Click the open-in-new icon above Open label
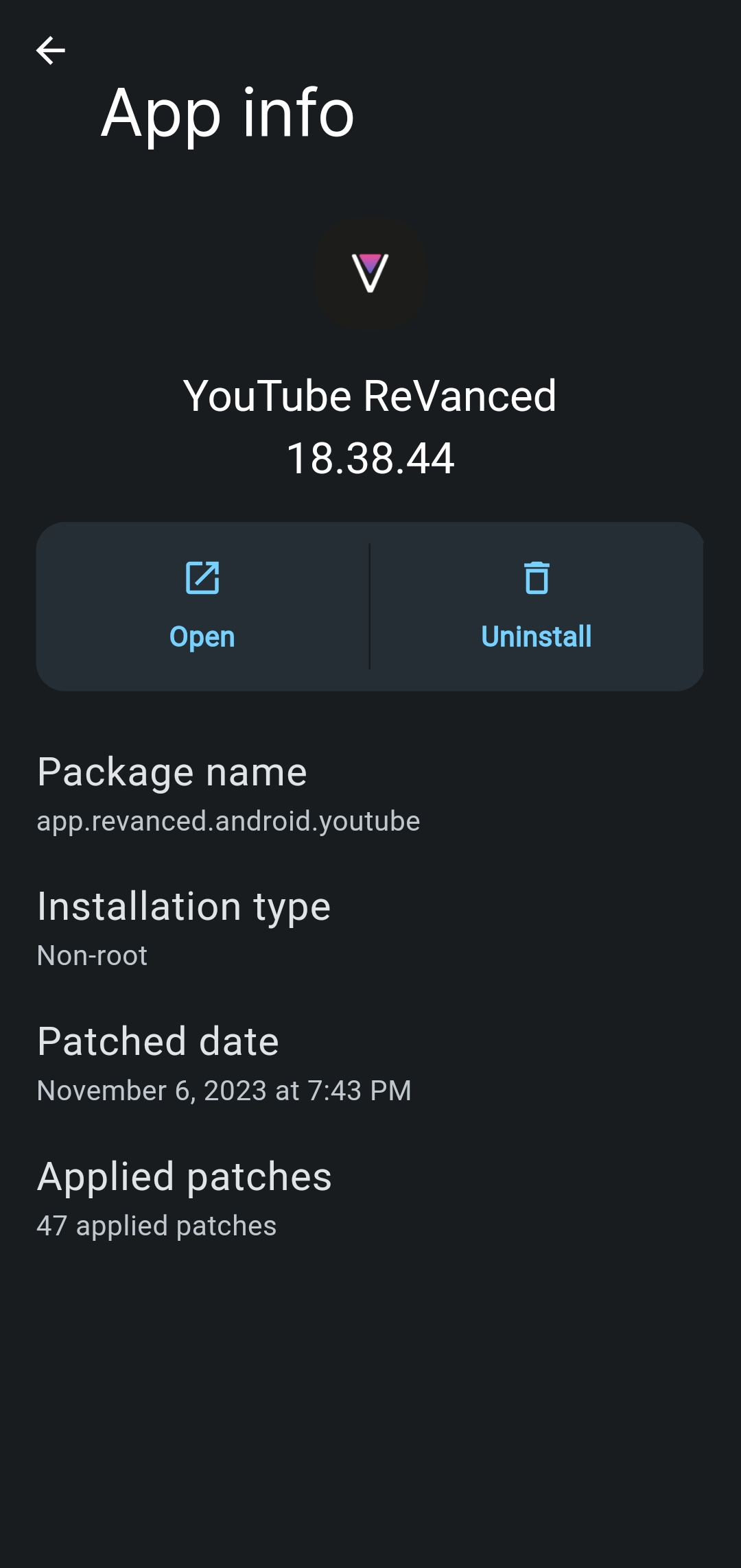The image size is (741, 1568). pos(202,578)
